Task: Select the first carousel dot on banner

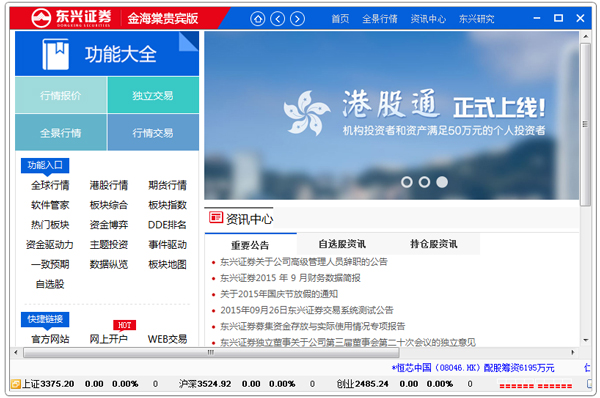Action: (x=406, y=182)
